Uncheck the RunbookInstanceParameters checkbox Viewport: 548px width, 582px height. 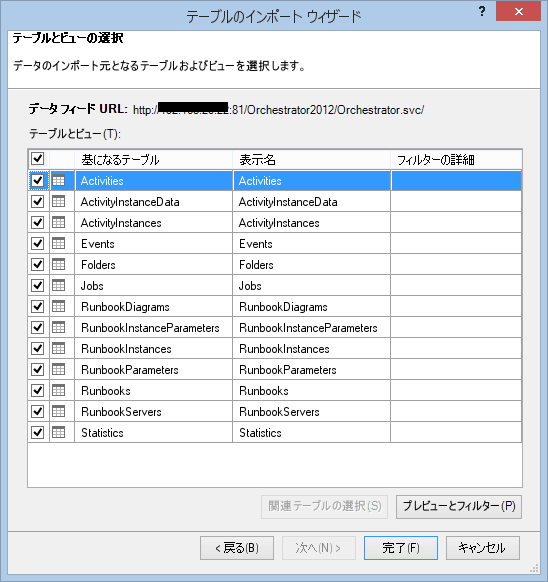click(37, 327)
